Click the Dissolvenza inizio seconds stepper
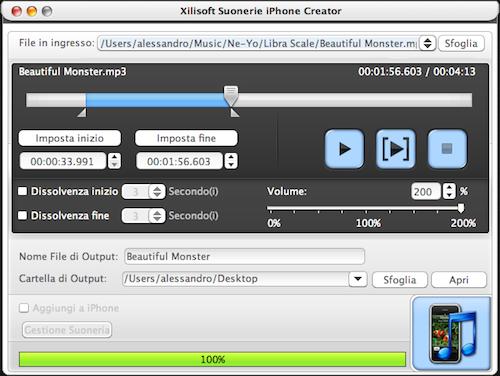This screenshot has height=376, width=500. point(157,191)
